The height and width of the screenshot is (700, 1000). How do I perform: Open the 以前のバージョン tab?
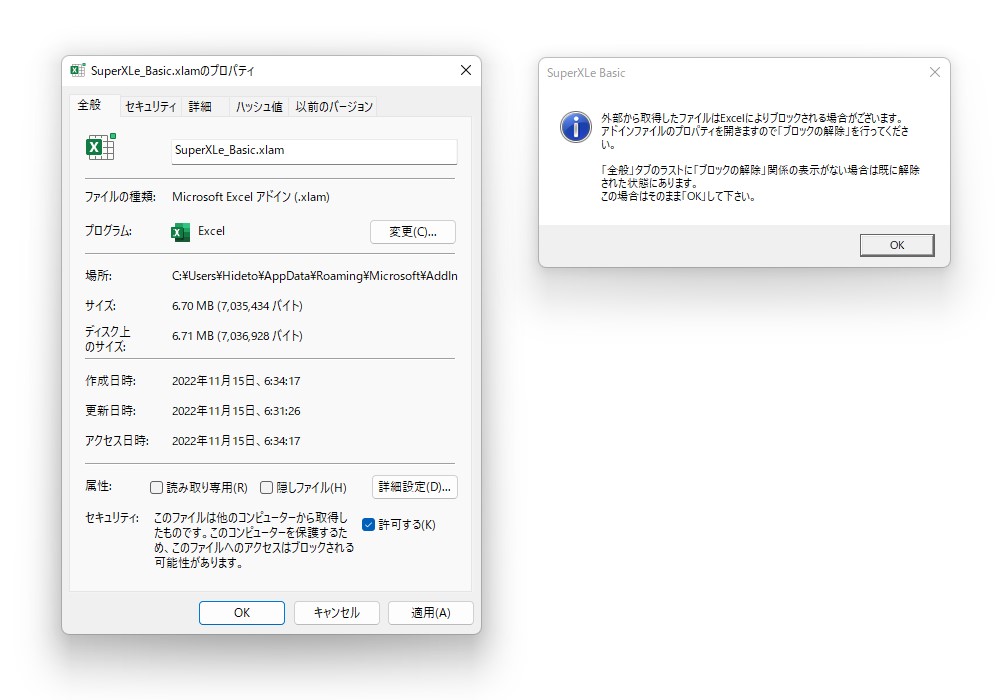click(x=332, y=105)
